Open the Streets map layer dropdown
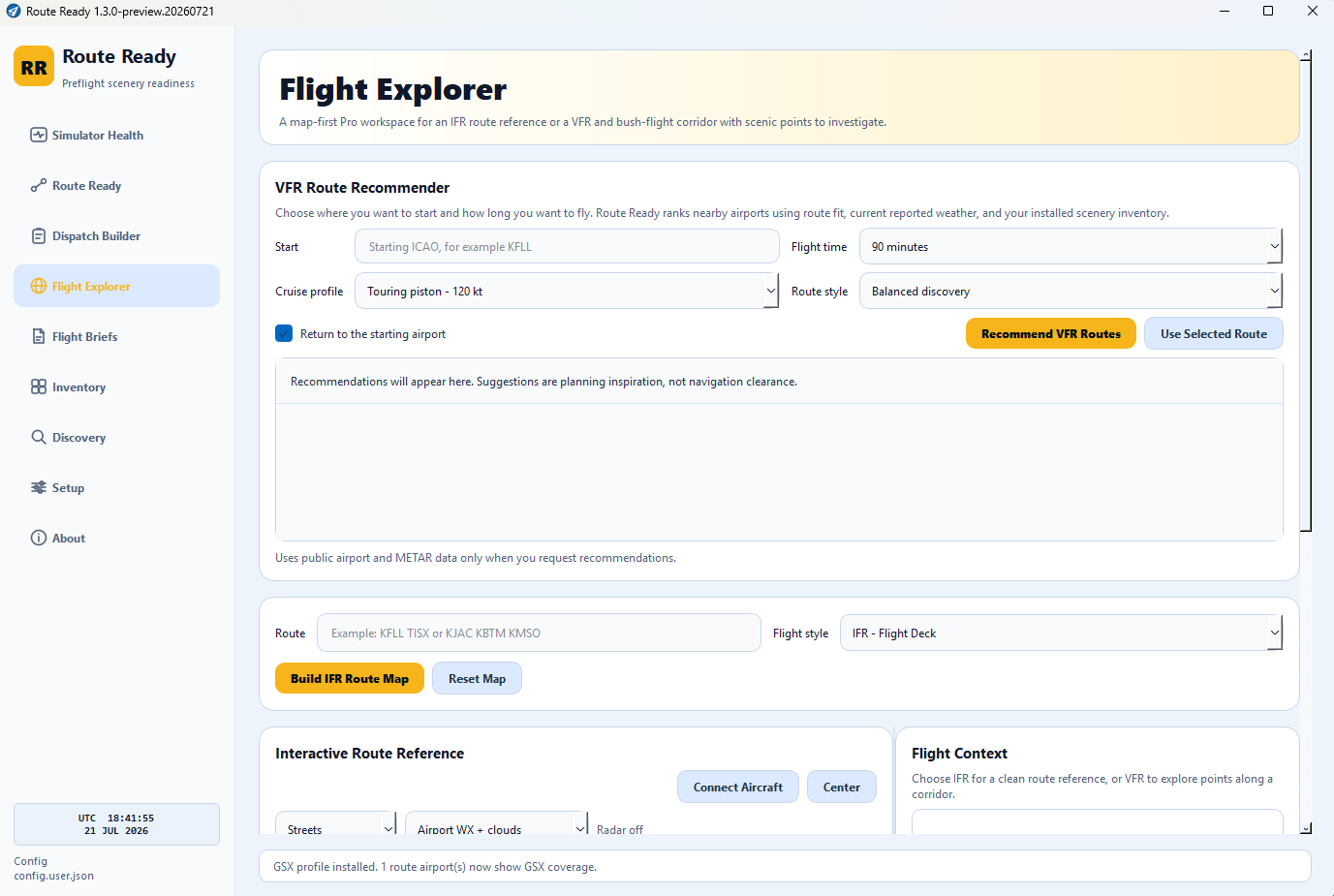Viewport: 1334px width, 896px height. tap(335, 825)
